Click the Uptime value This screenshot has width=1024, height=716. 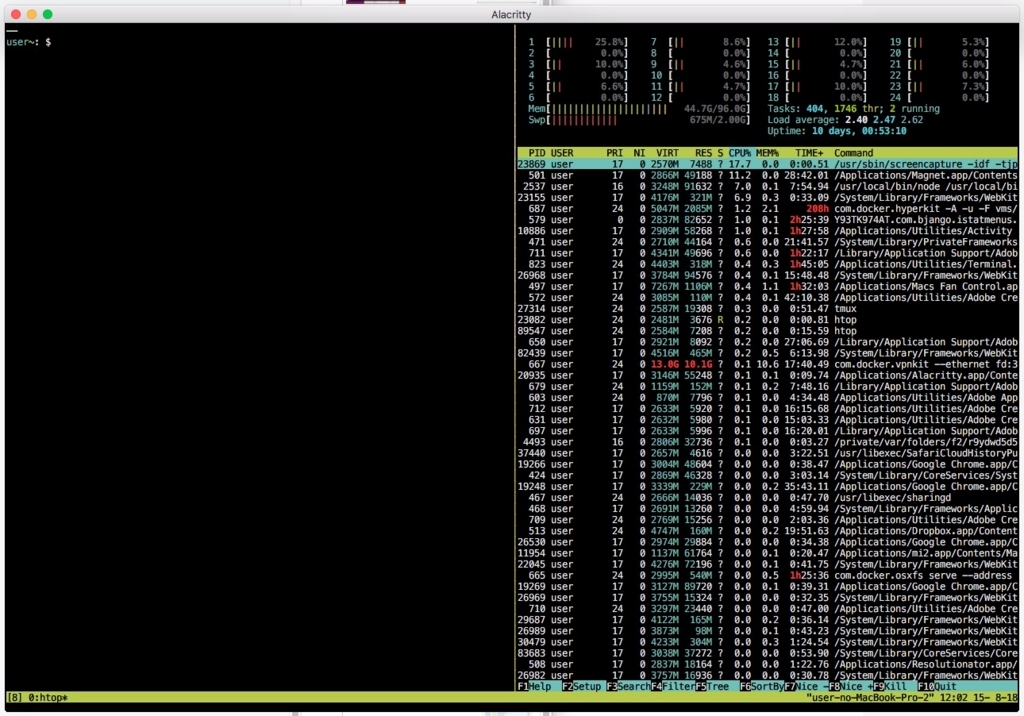(x=859, y=131)
